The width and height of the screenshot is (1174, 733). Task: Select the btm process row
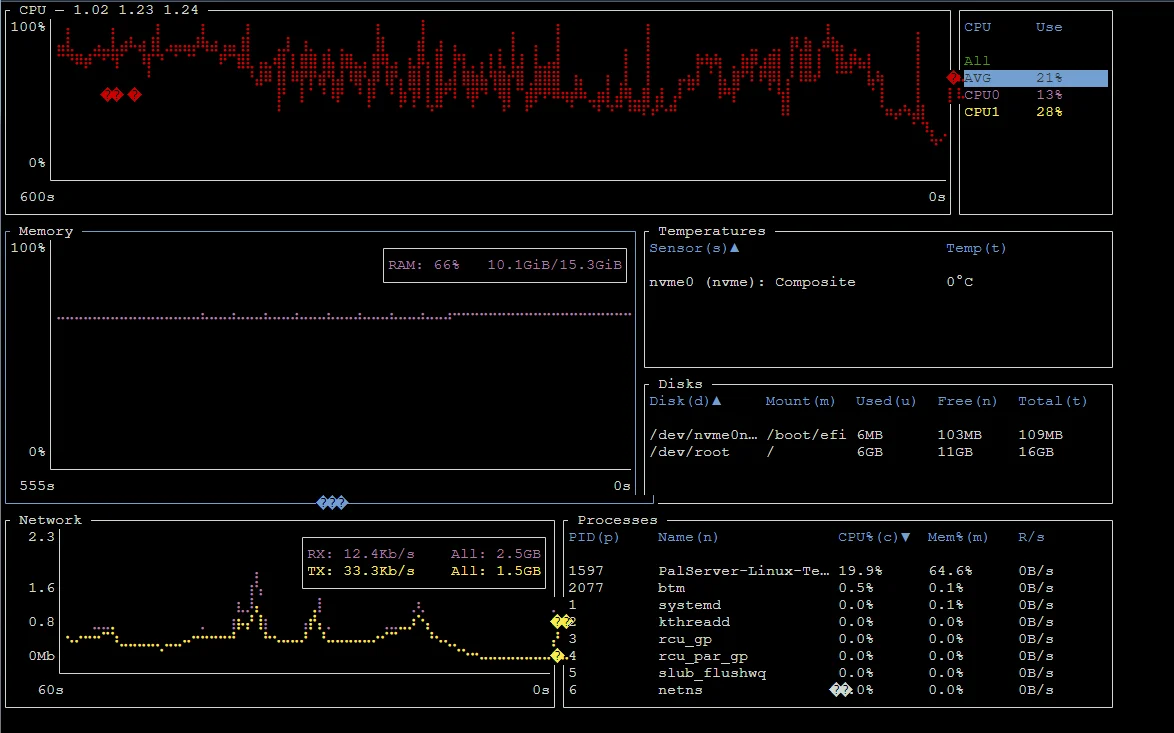(x=671, y=588)
